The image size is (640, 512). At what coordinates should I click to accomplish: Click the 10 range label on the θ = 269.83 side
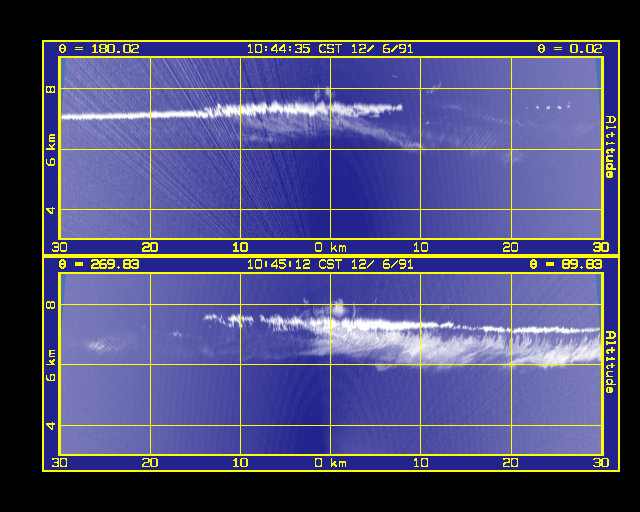click(240, 463)
